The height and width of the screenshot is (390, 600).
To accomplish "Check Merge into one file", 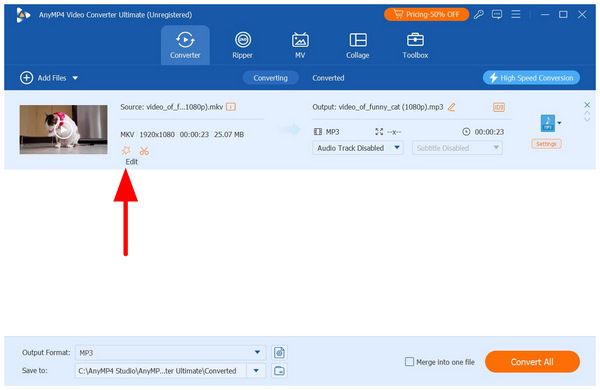I will click(409, 362).
